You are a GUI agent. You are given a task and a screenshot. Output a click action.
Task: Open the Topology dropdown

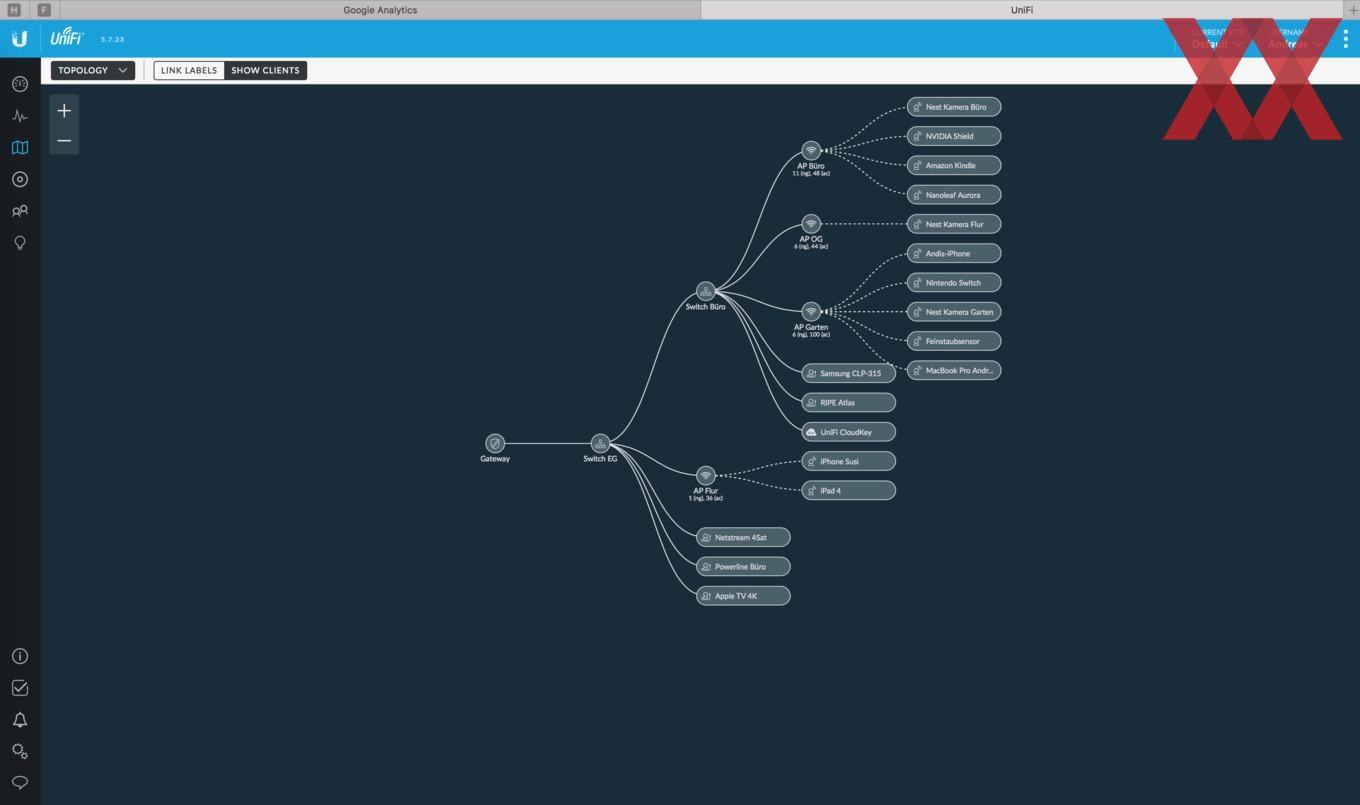[x=93, y=70]
